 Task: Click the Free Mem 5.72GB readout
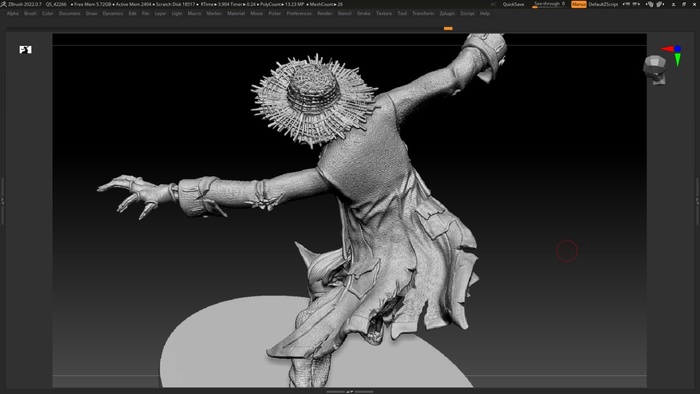93,4
